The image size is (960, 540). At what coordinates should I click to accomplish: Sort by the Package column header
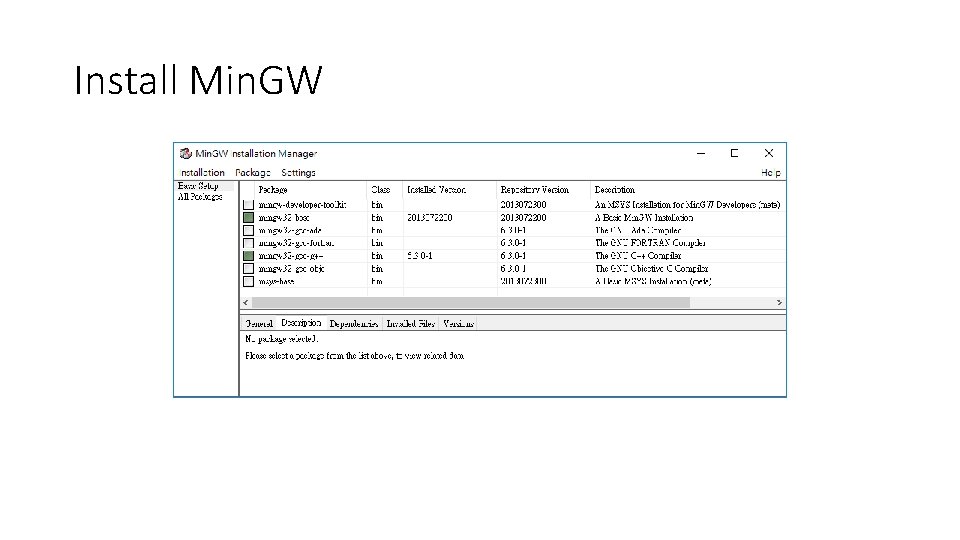[310, 190]
